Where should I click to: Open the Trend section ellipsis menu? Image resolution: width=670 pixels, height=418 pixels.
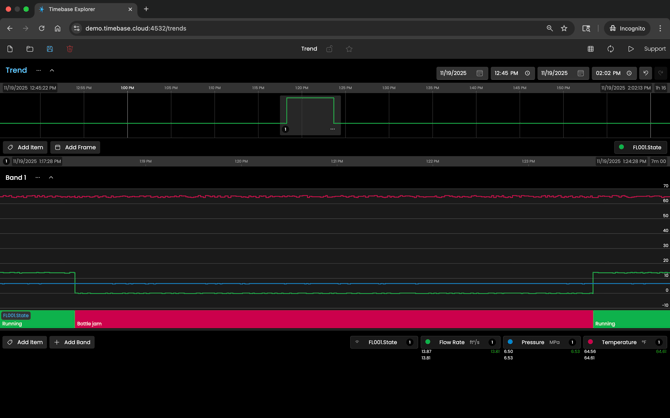point(38,70)
